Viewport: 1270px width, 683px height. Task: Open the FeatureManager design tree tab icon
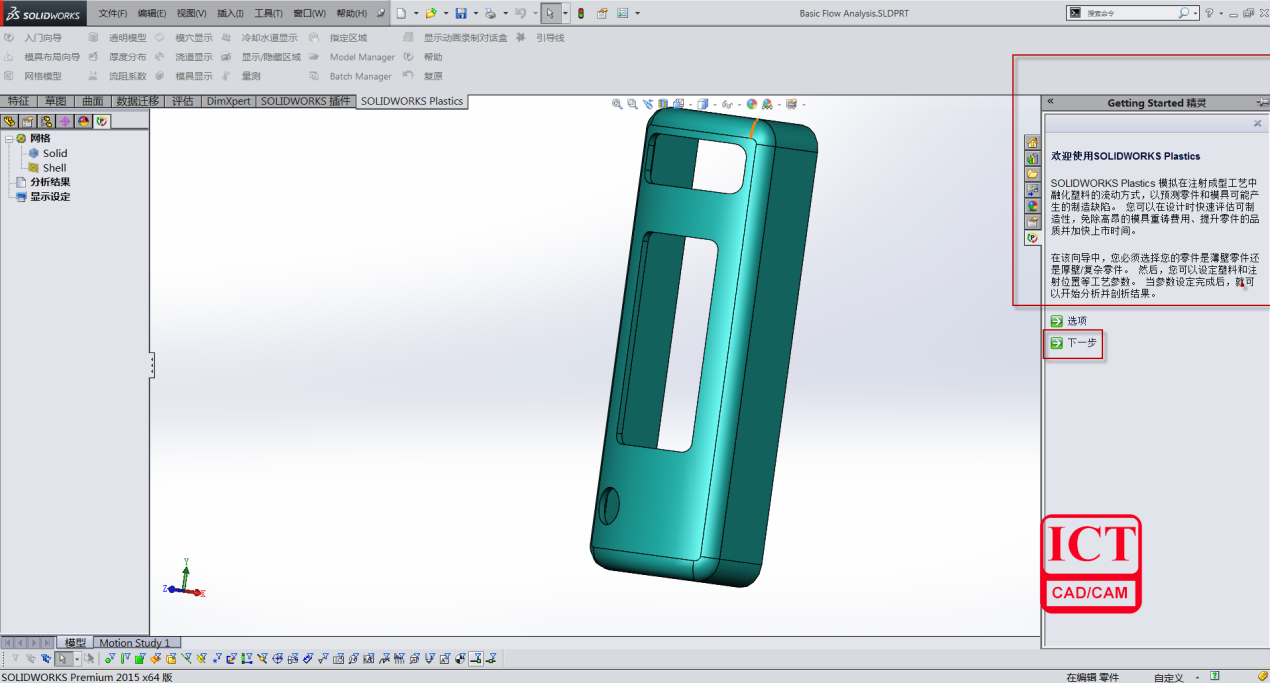tap(10, 121)
